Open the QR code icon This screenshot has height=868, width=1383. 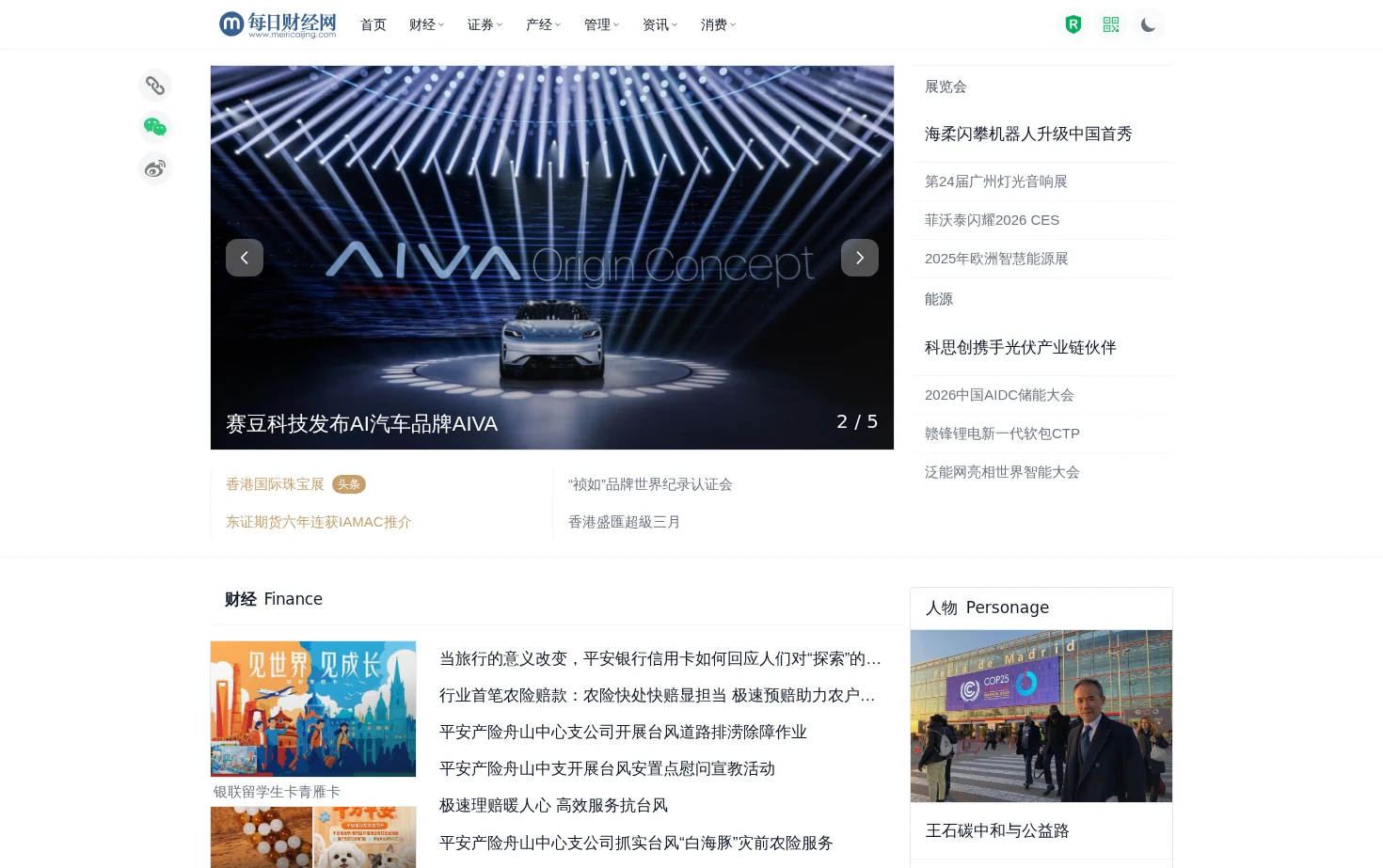pyautogui.click(x=1111, y=24)
